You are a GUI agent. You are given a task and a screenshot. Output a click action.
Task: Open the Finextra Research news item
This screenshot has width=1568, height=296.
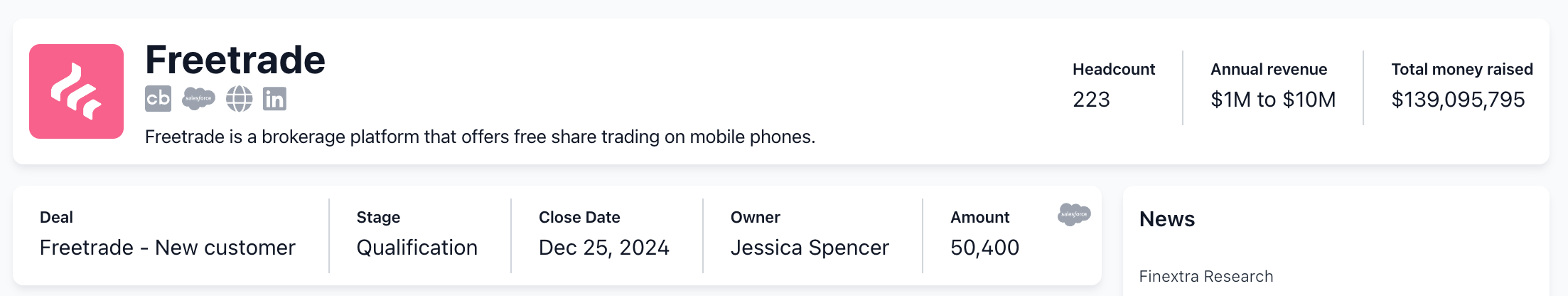click(1205, 276)
